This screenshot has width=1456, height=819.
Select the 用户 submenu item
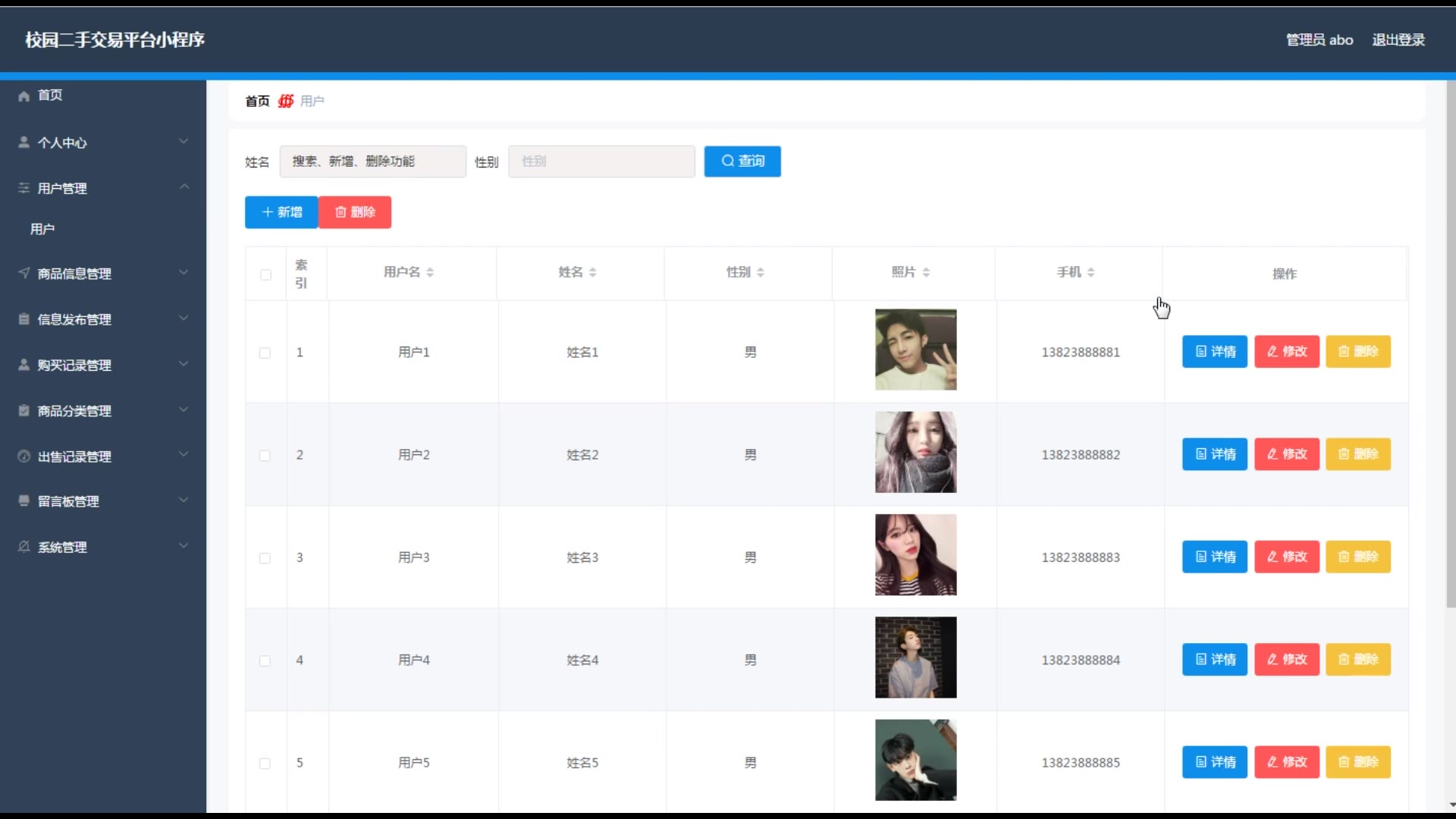click(103, 229)
